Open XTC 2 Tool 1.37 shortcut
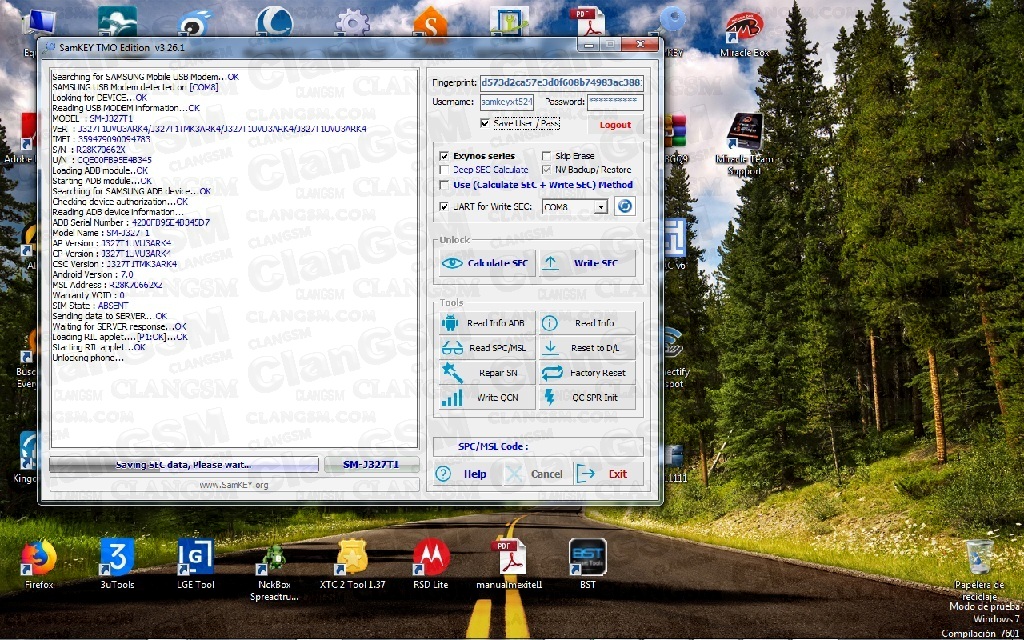Image resolution: width=1024 pixels, height=640 pixels. pyautogui.click(x=353, y=564)
